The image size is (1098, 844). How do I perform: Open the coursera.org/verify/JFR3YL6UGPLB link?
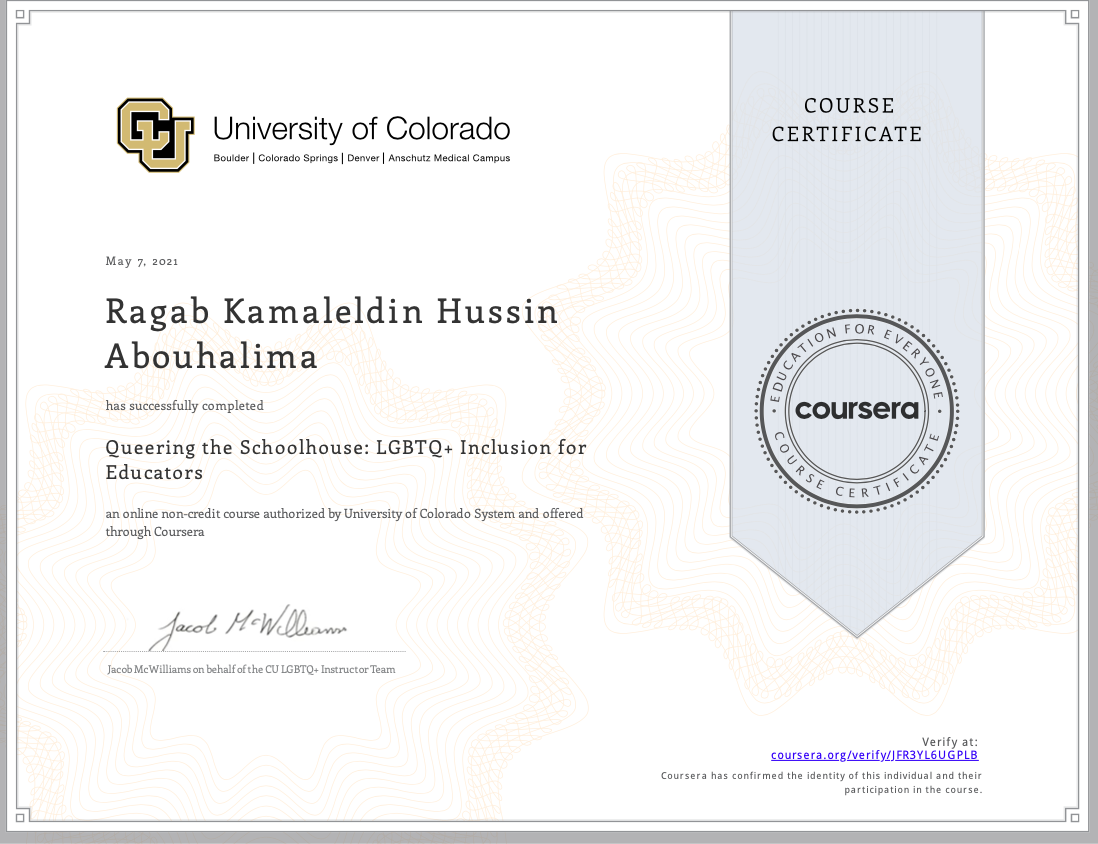click(x=874, y=755)
